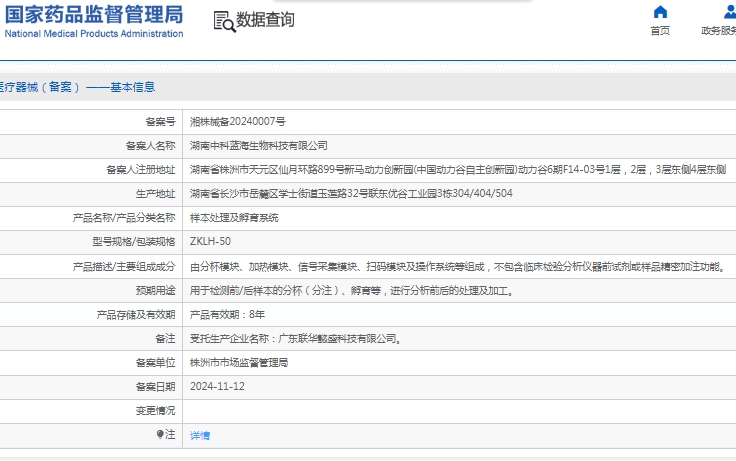Select product name 样本处理及孵育系统
The image size is (736, 461).
(234, 218)
